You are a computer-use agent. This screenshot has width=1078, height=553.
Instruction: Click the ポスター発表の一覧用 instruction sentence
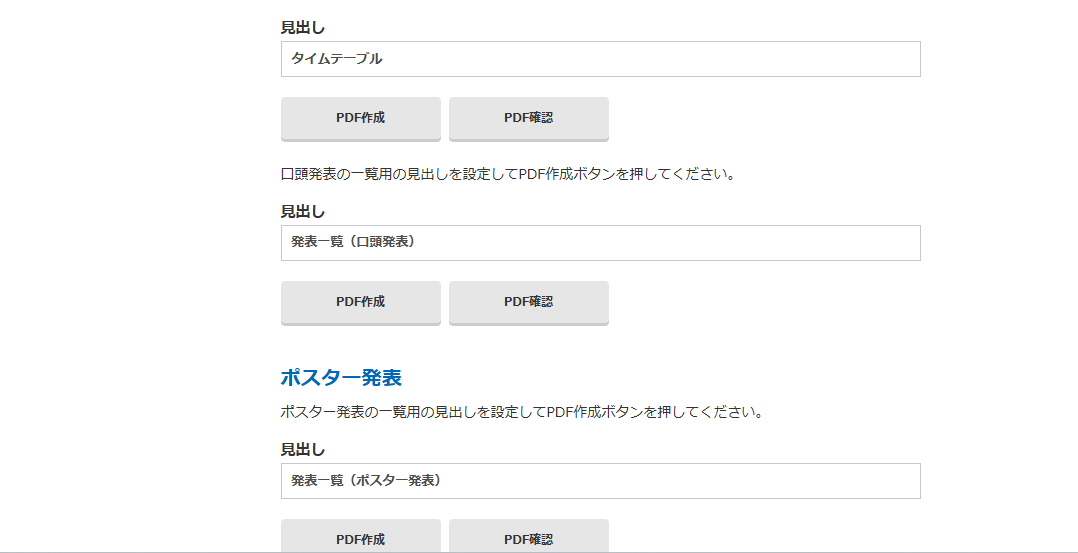pos(522,413)
